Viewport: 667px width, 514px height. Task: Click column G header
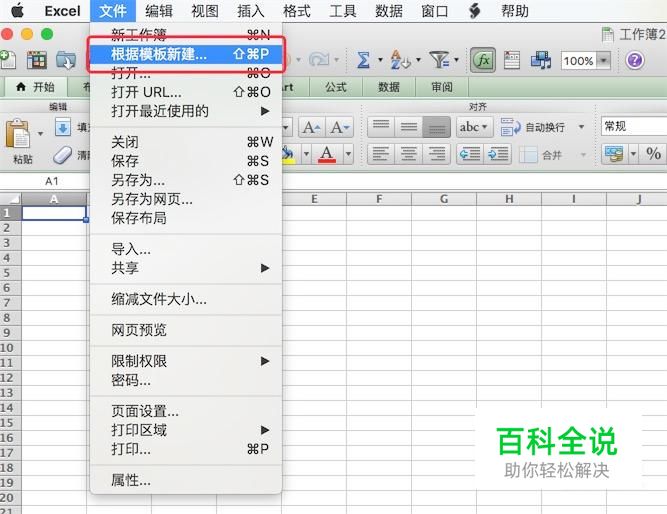444,199
